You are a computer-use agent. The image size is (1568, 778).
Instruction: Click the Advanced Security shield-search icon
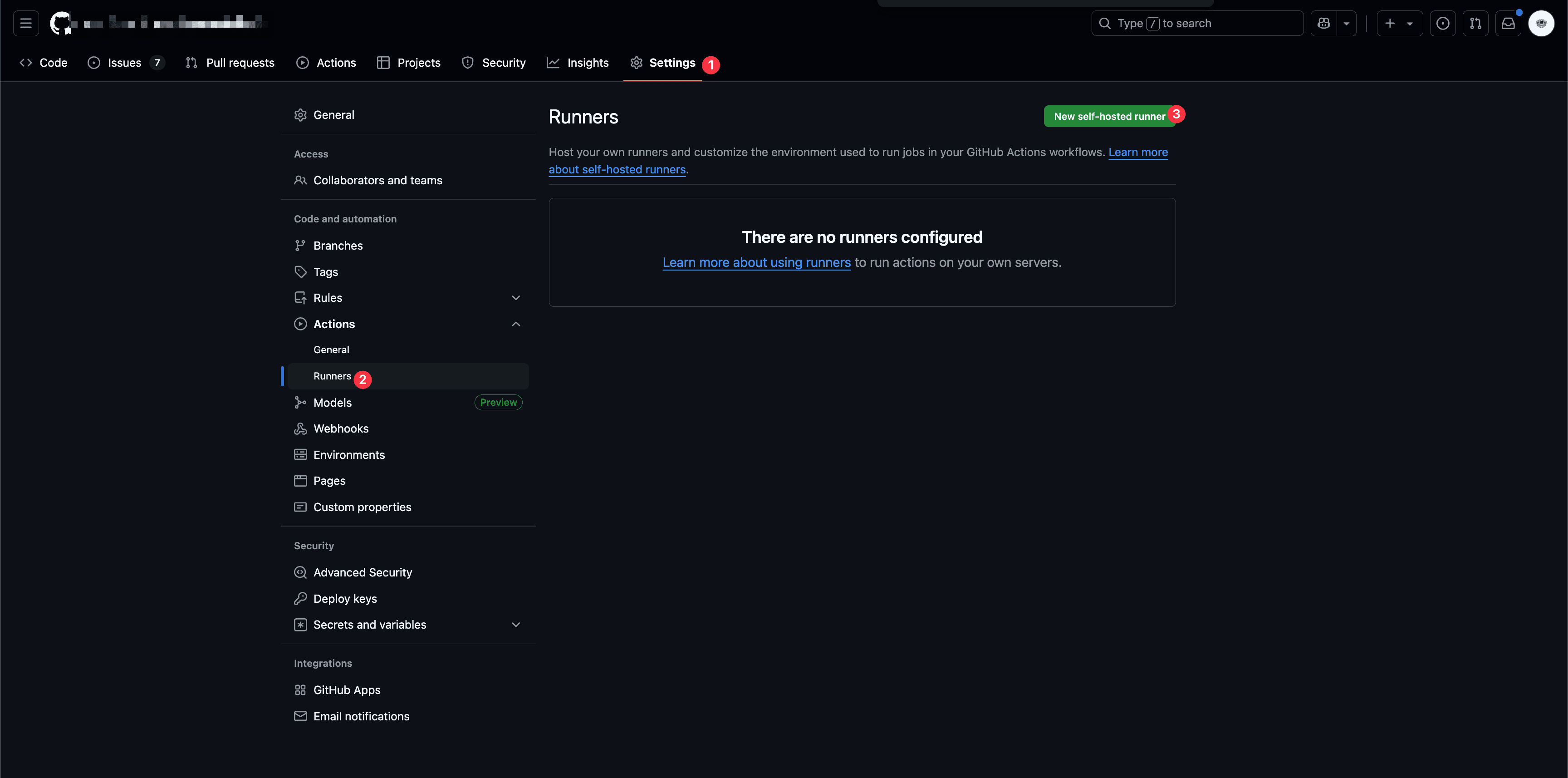pos(300,572)
